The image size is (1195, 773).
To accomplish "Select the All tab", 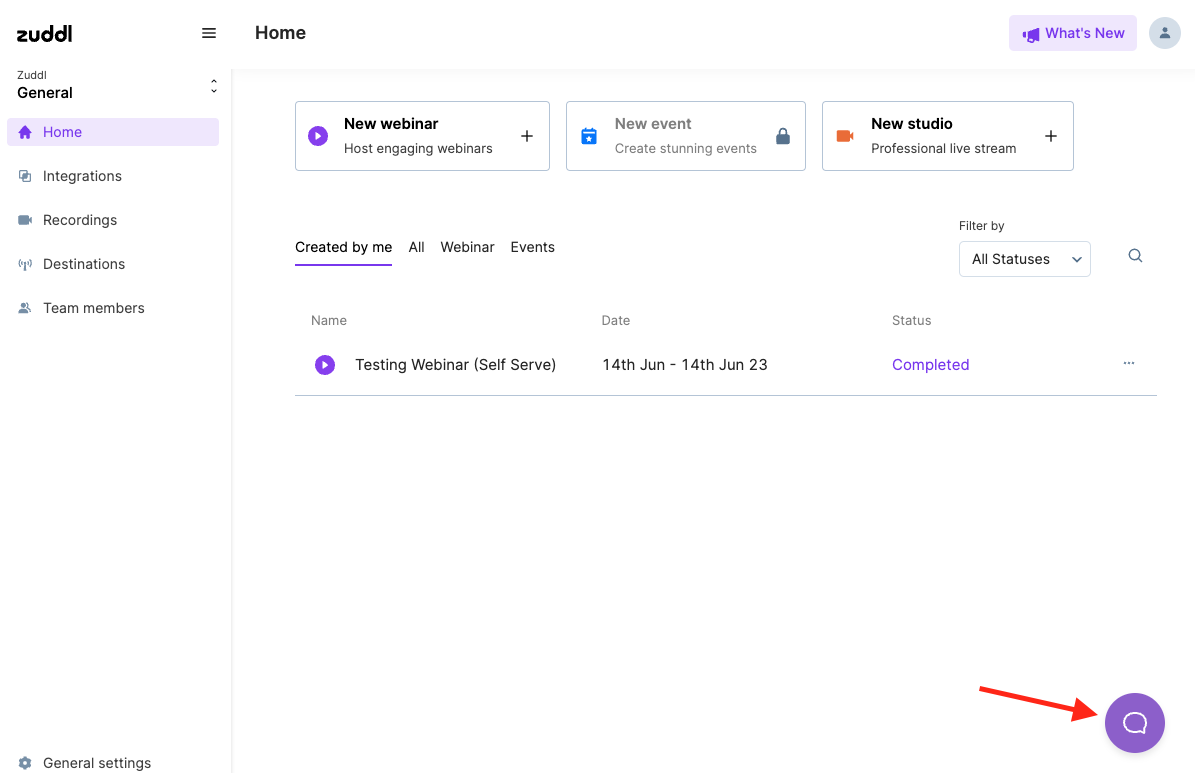I will click(x=416, y=247).
